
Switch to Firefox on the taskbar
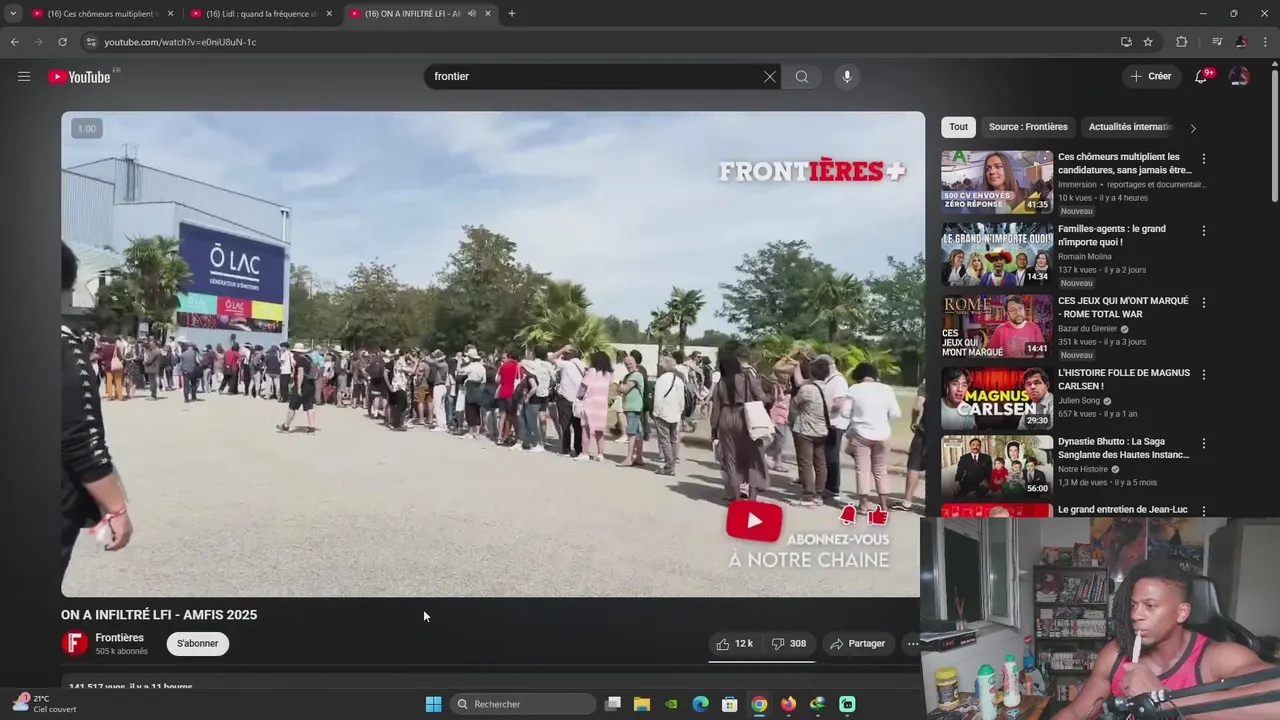[x=788, y=704]
